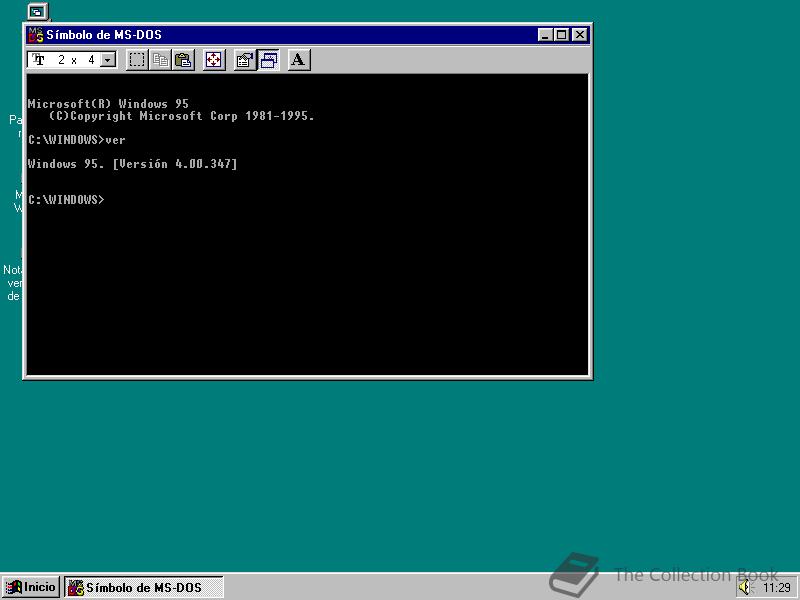The image size is (800, 600).
Task: Open MS-DOS window Properties icon
Action: click(244, 60)
